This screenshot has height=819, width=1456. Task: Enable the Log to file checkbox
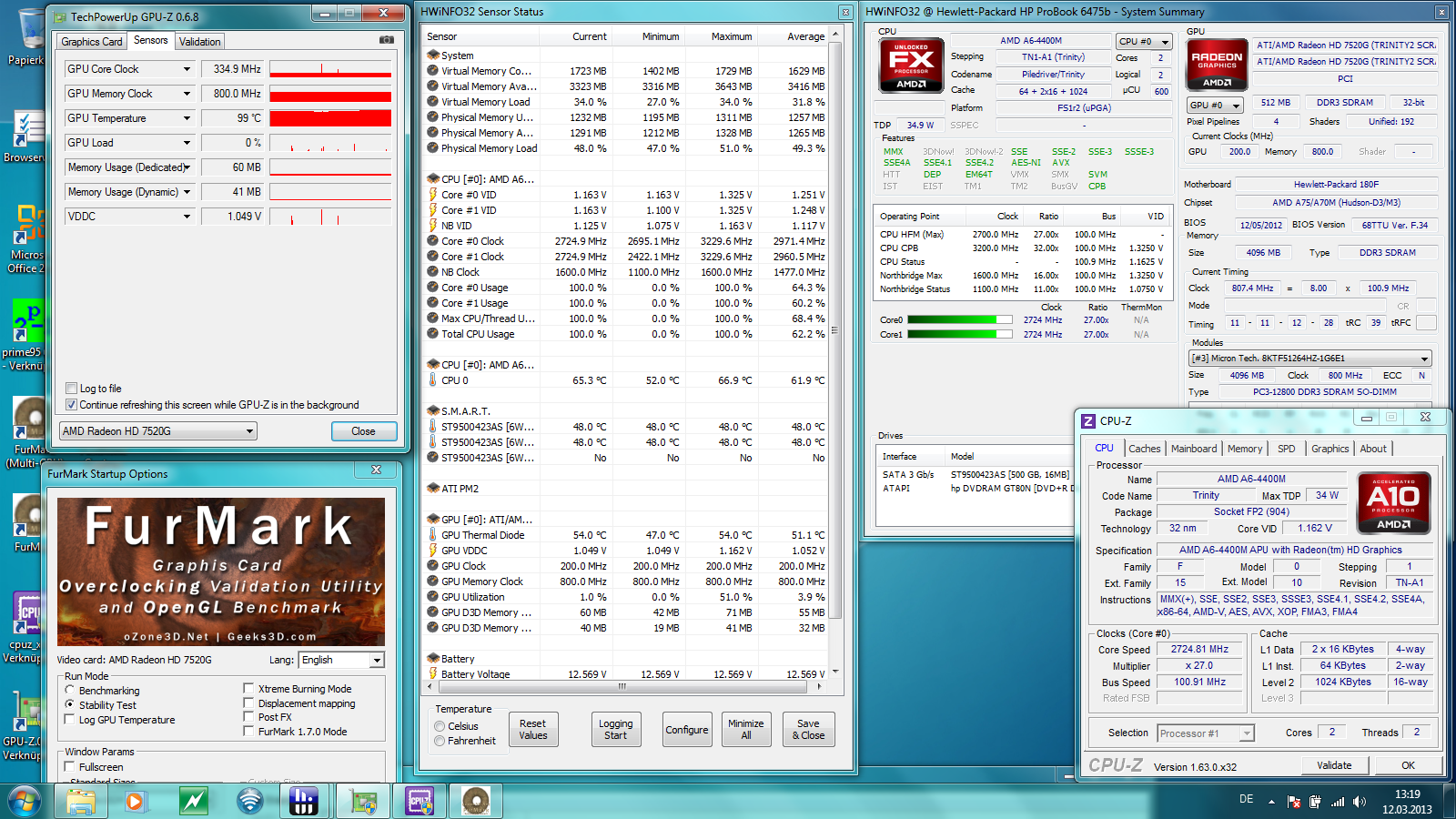[71, 389]
